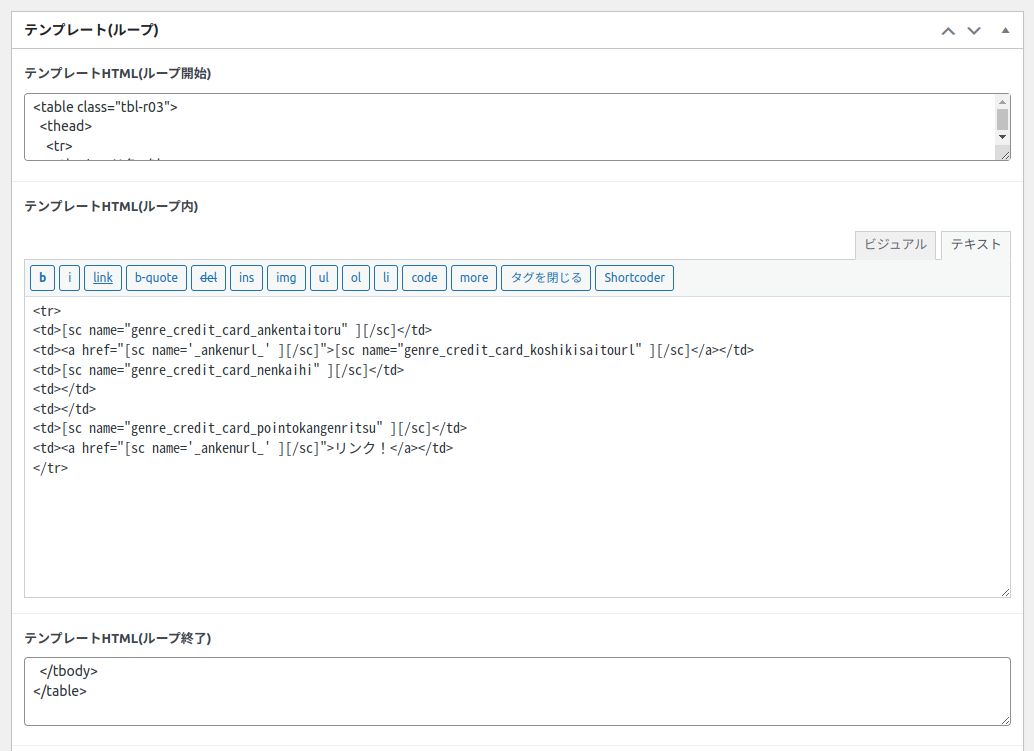Insert a list item with li button
1034x751 pixels.
(385, 278)
